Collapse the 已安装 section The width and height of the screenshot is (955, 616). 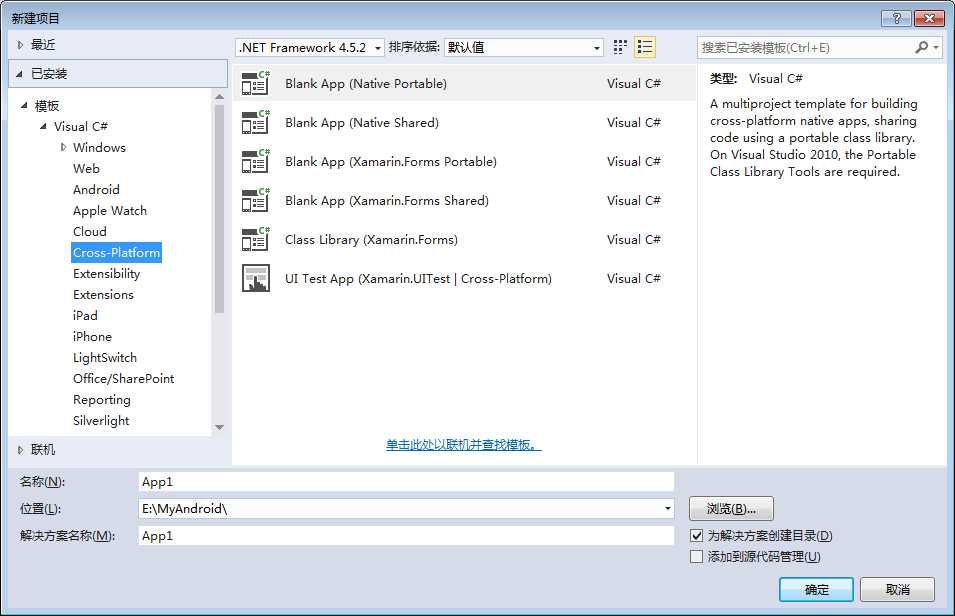[19, 74]
